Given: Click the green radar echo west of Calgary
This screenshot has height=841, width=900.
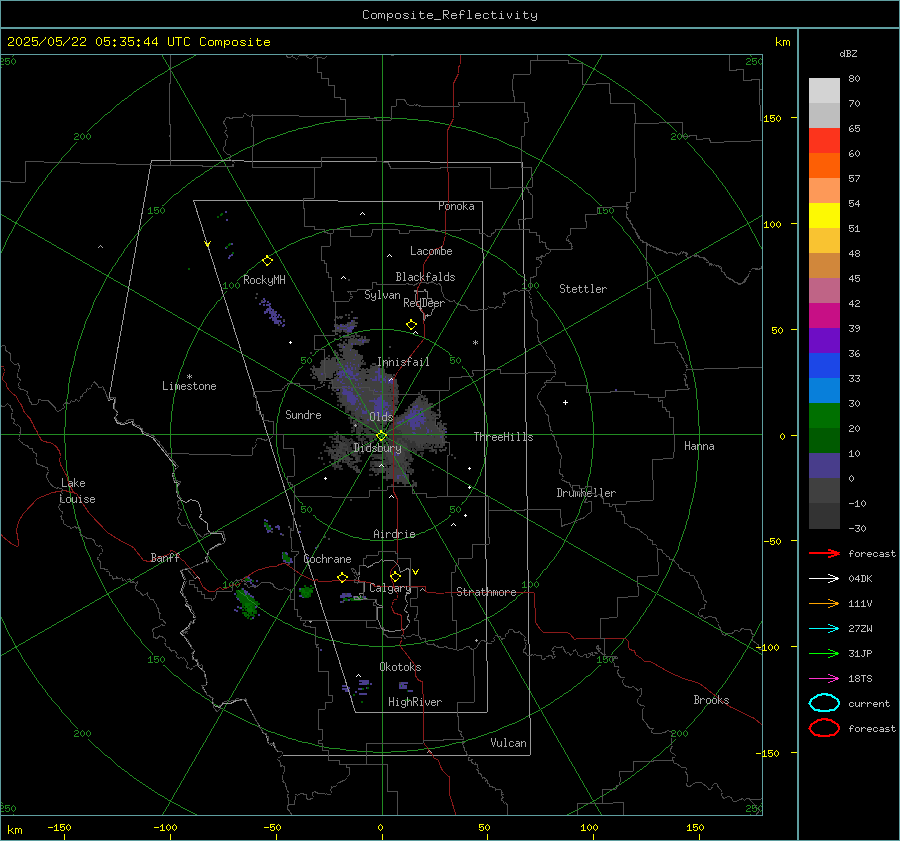Looking at the screenshot, I should point(306,591).
